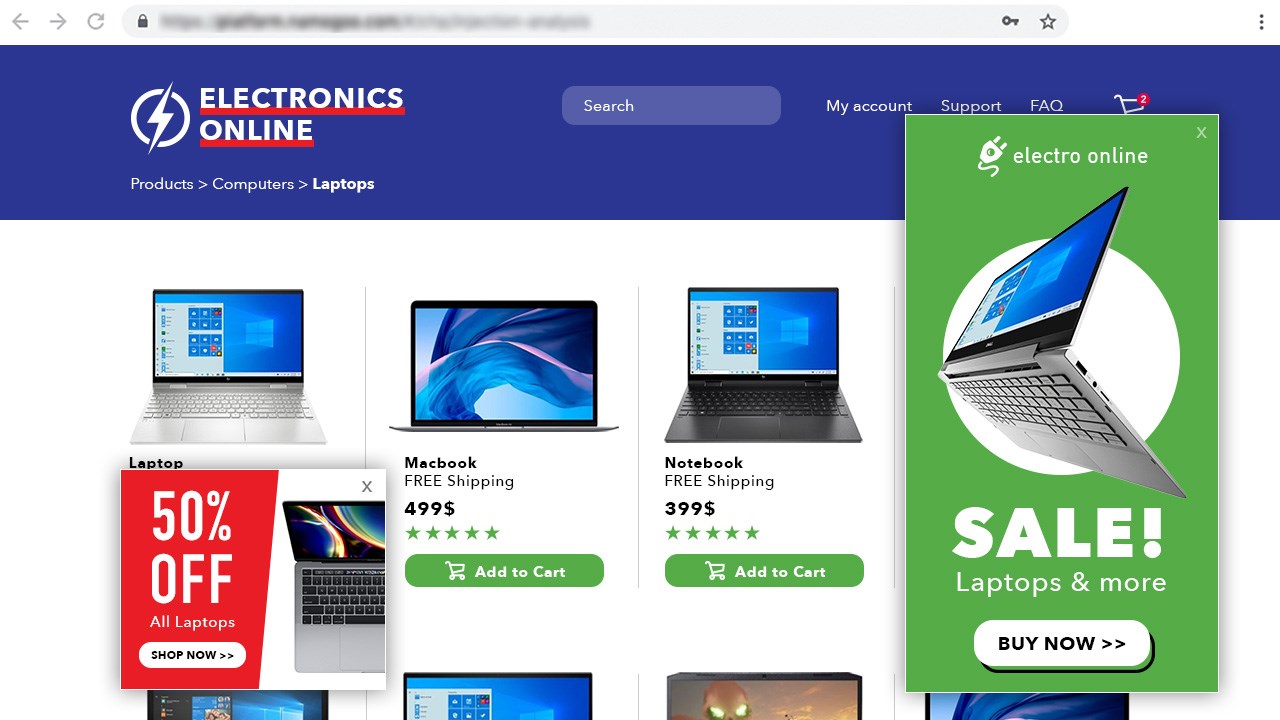Screen dimensions: 1280x720
Task: Click the site padlock icon
Action: tap(142, 21)
